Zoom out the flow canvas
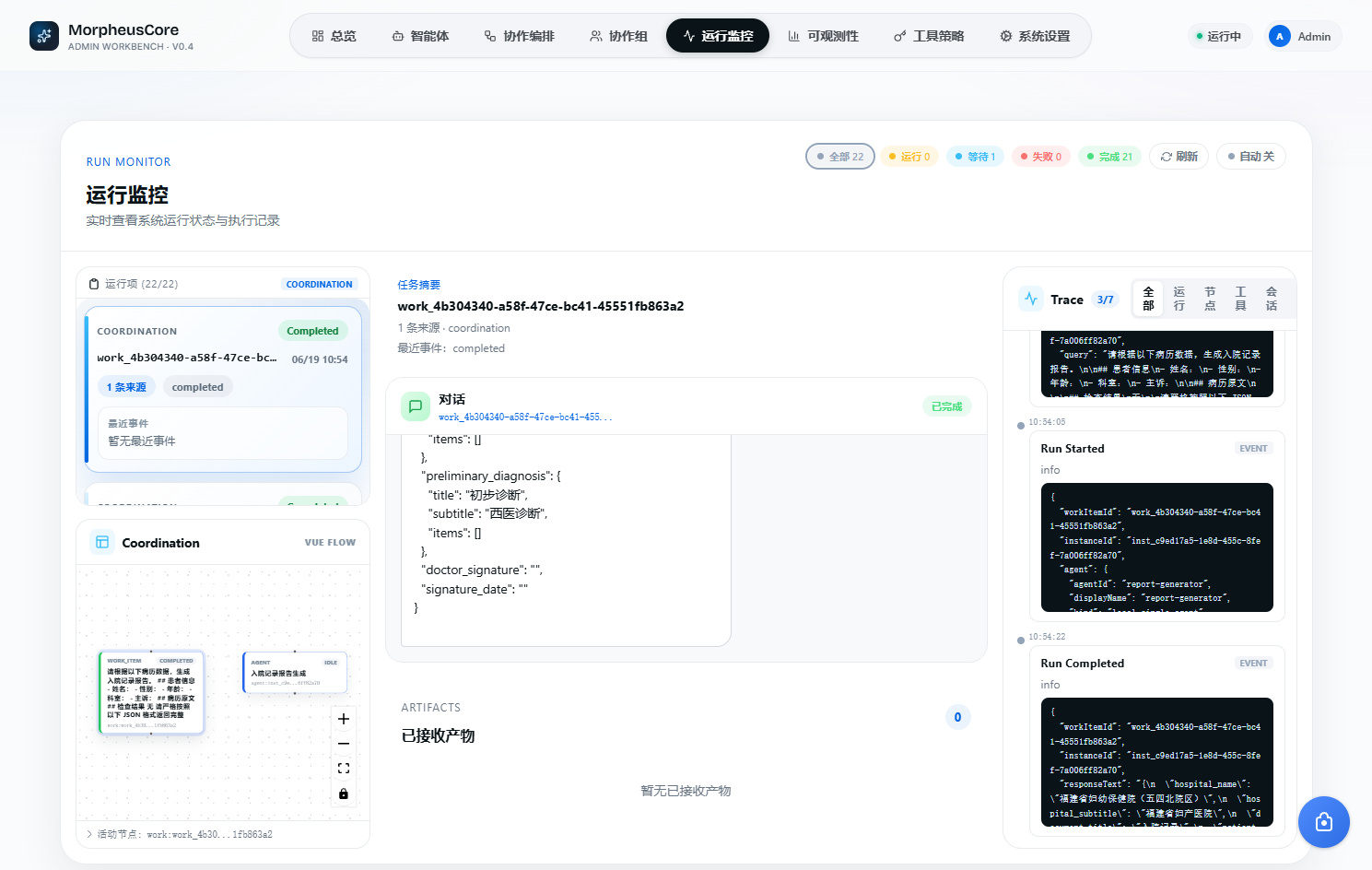This screenshot has width=1372, height=870. (344, 744)
